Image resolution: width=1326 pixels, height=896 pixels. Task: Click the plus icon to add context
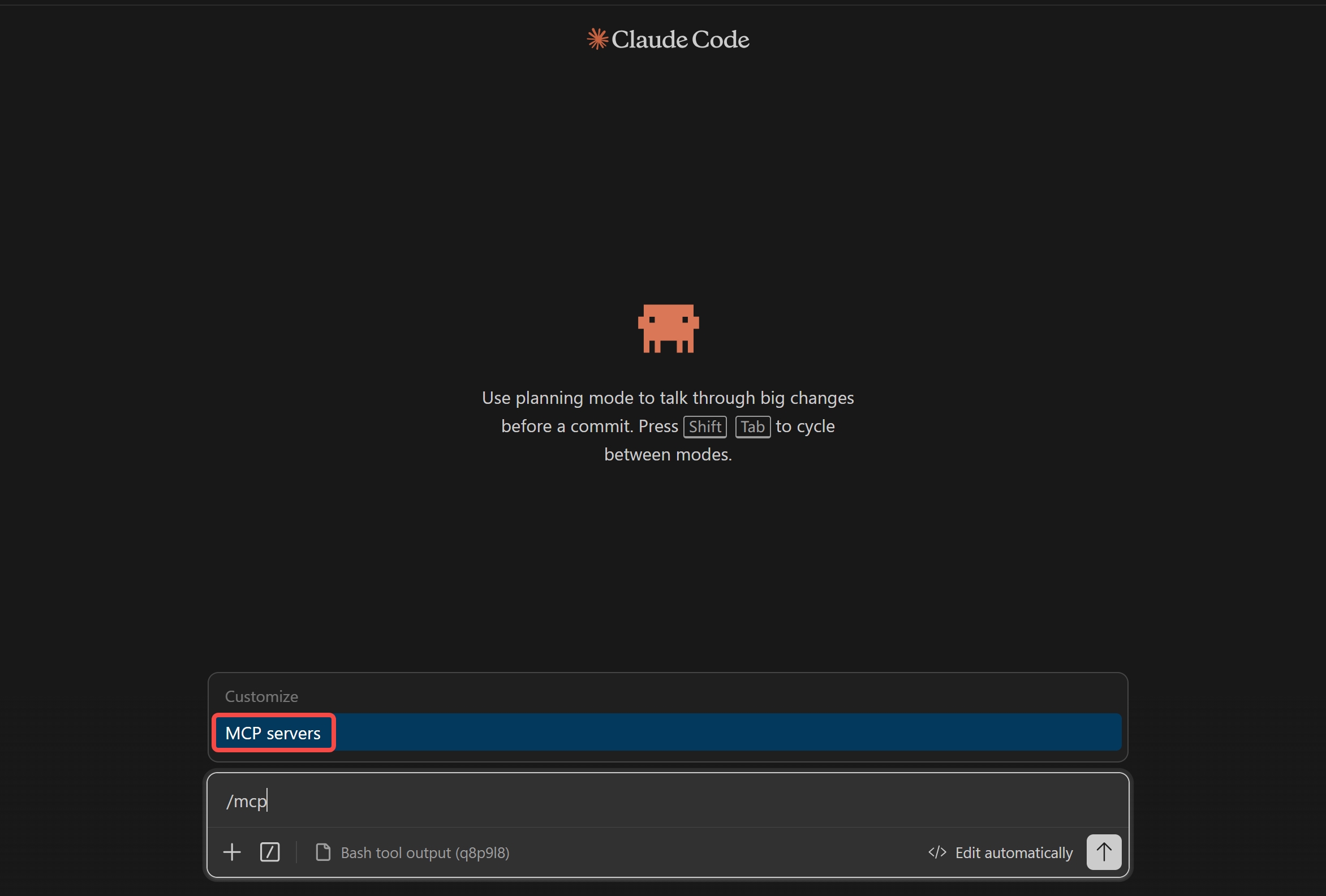point(231,852)
